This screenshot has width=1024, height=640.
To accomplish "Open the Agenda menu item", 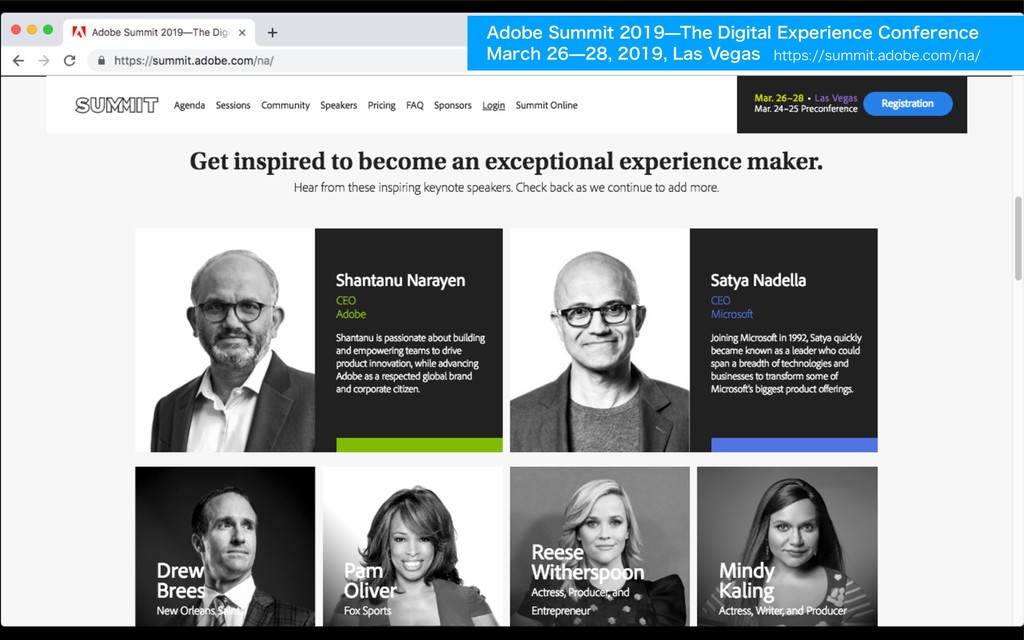I will click(x=189, y=105).
